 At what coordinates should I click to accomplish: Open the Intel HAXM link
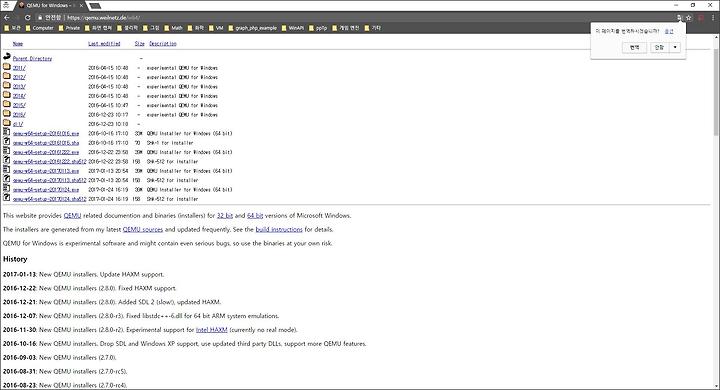pyautogui.click(x=212, y=330)
